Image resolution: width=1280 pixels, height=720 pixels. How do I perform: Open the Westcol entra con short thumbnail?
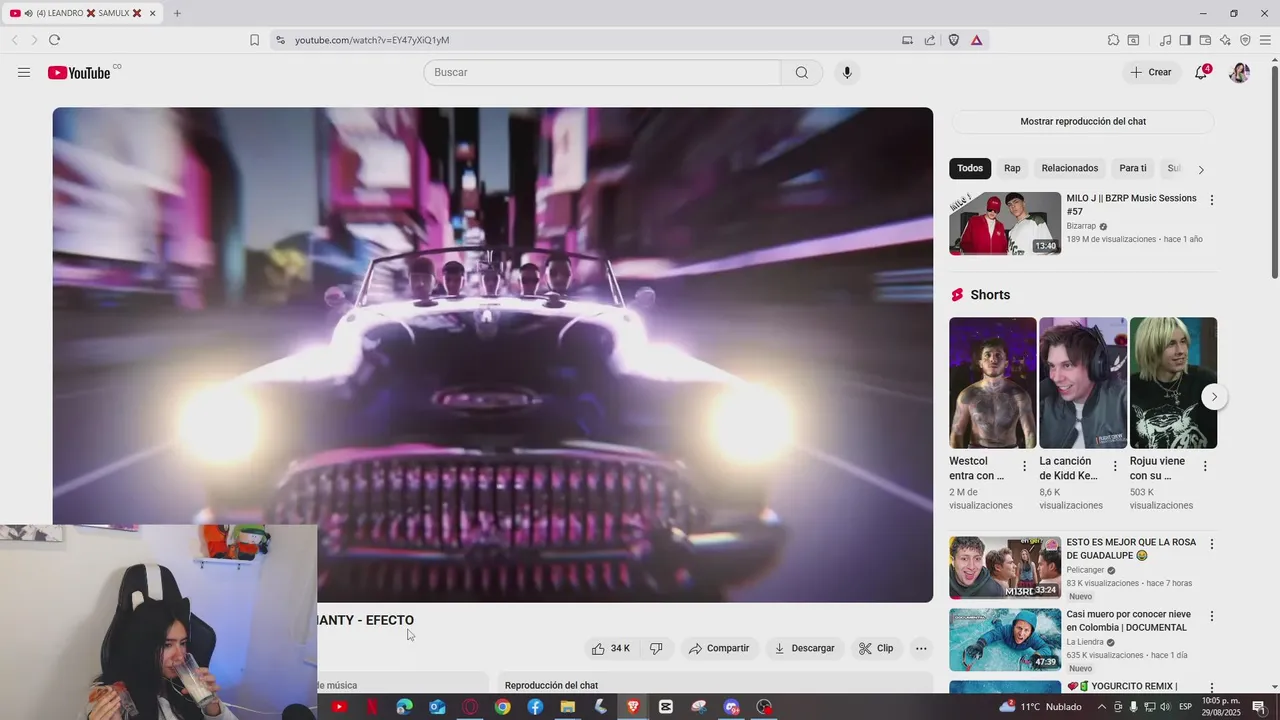[993, 383]
